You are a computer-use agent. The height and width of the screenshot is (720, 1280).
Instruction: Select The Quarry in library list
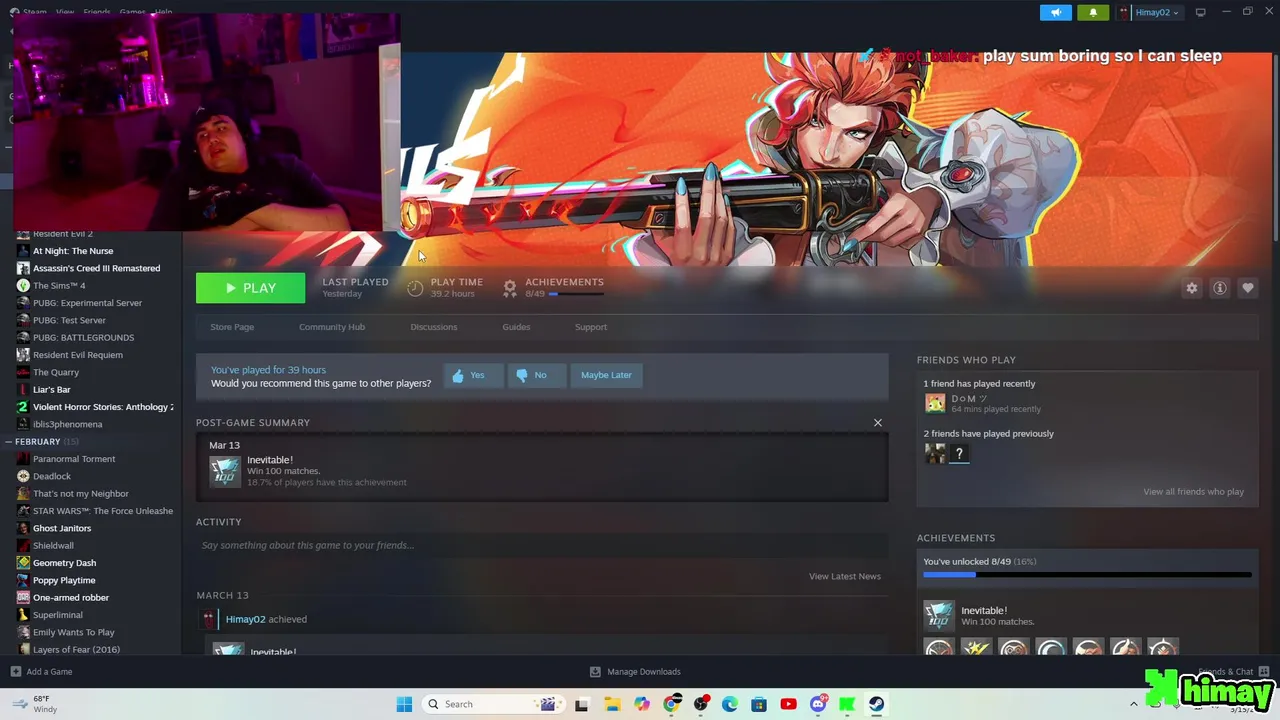click(56, 372)
